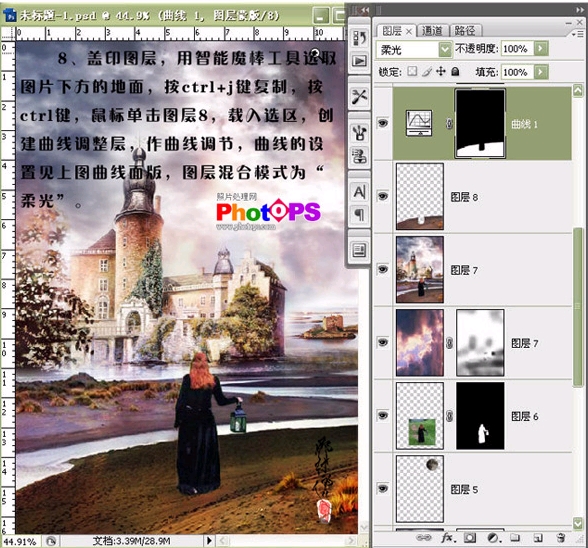Screen dimensions: 588x548
Task: Toggle lock all padlock icon
Action: pyautogui.click(x=455, y=71)
